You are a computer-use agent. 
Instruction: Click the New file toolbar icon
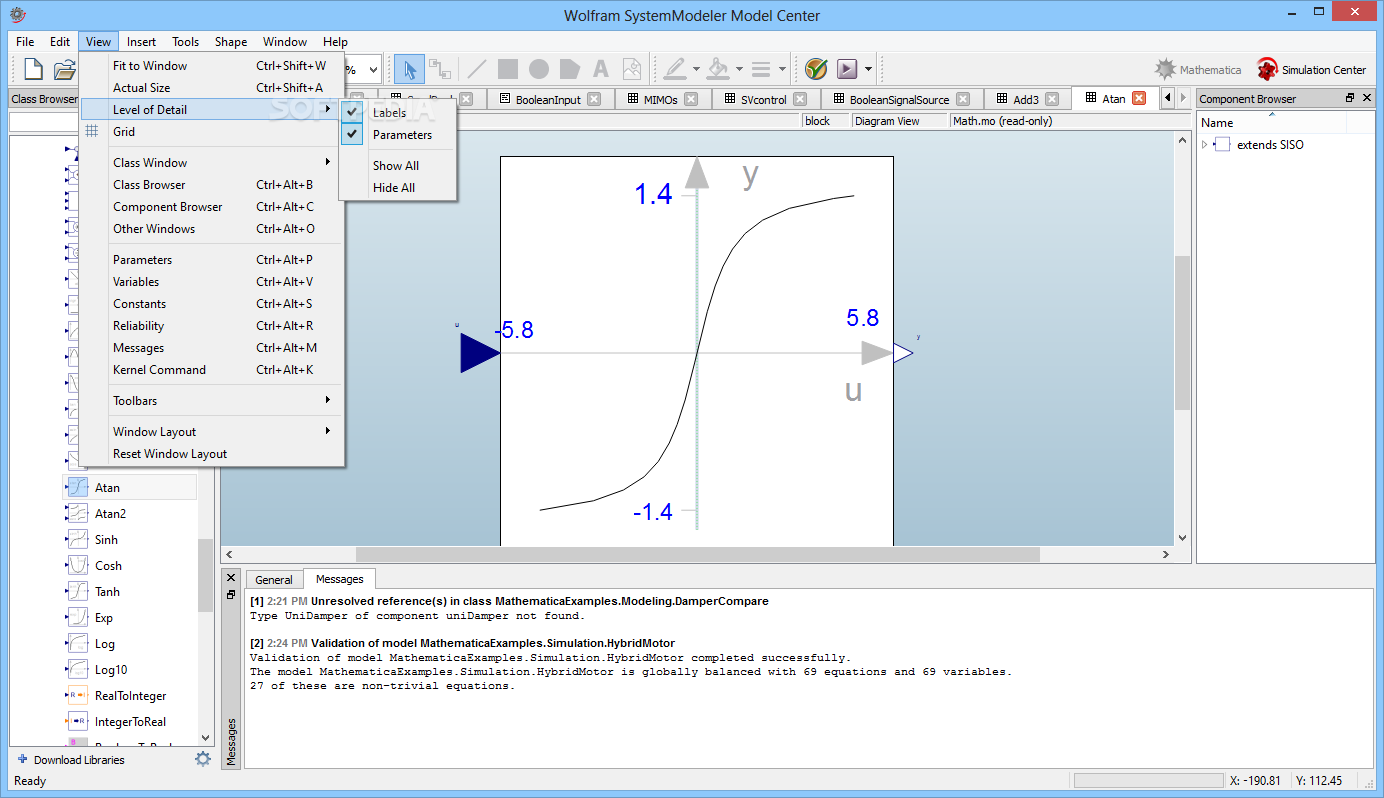pos(33,69)
